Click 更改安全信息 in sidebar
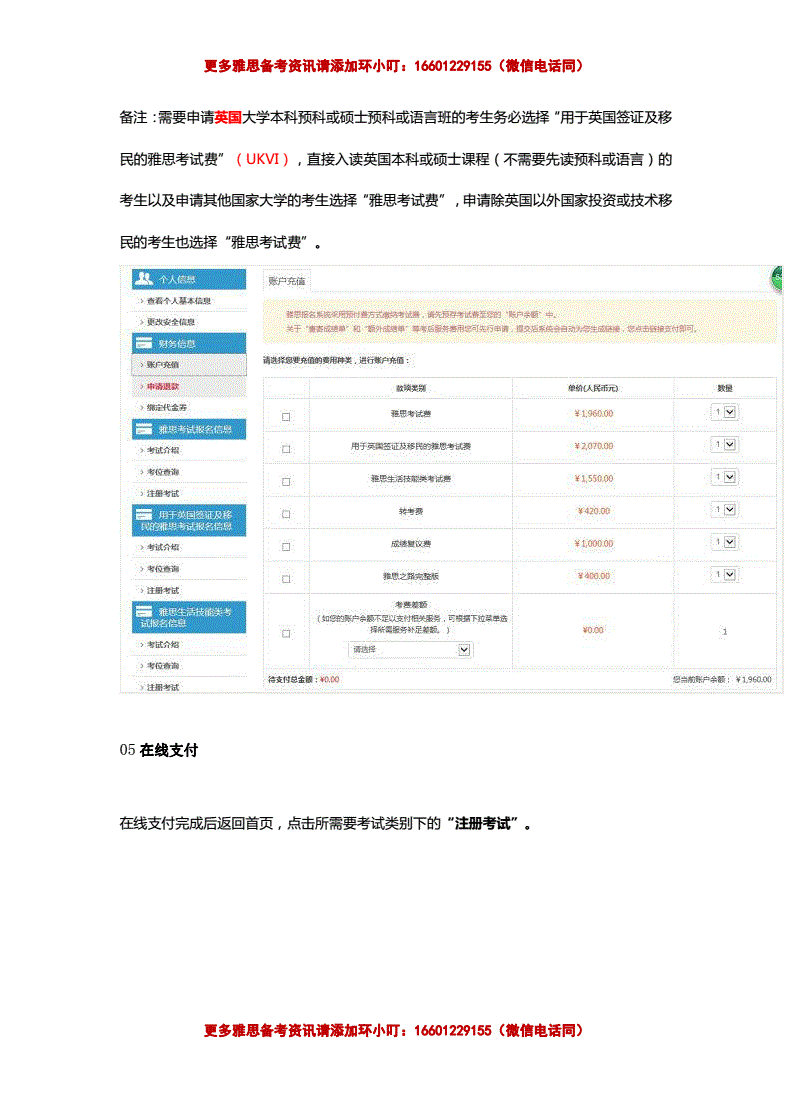This screenshot has width=792, height=1120. [171, 322]
